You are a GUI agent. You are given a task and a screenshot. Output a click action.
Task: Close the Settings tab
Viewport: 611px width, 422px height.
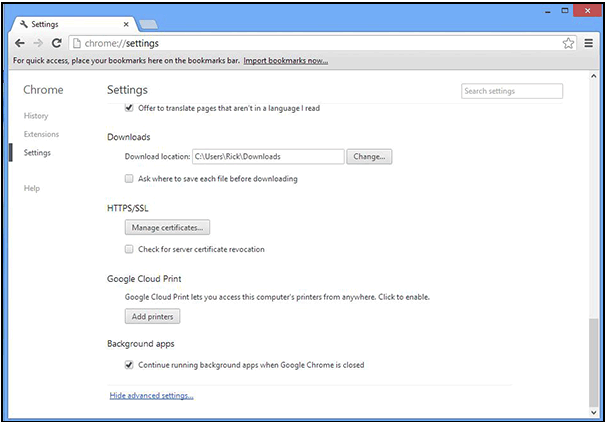(x=126, y=24)
